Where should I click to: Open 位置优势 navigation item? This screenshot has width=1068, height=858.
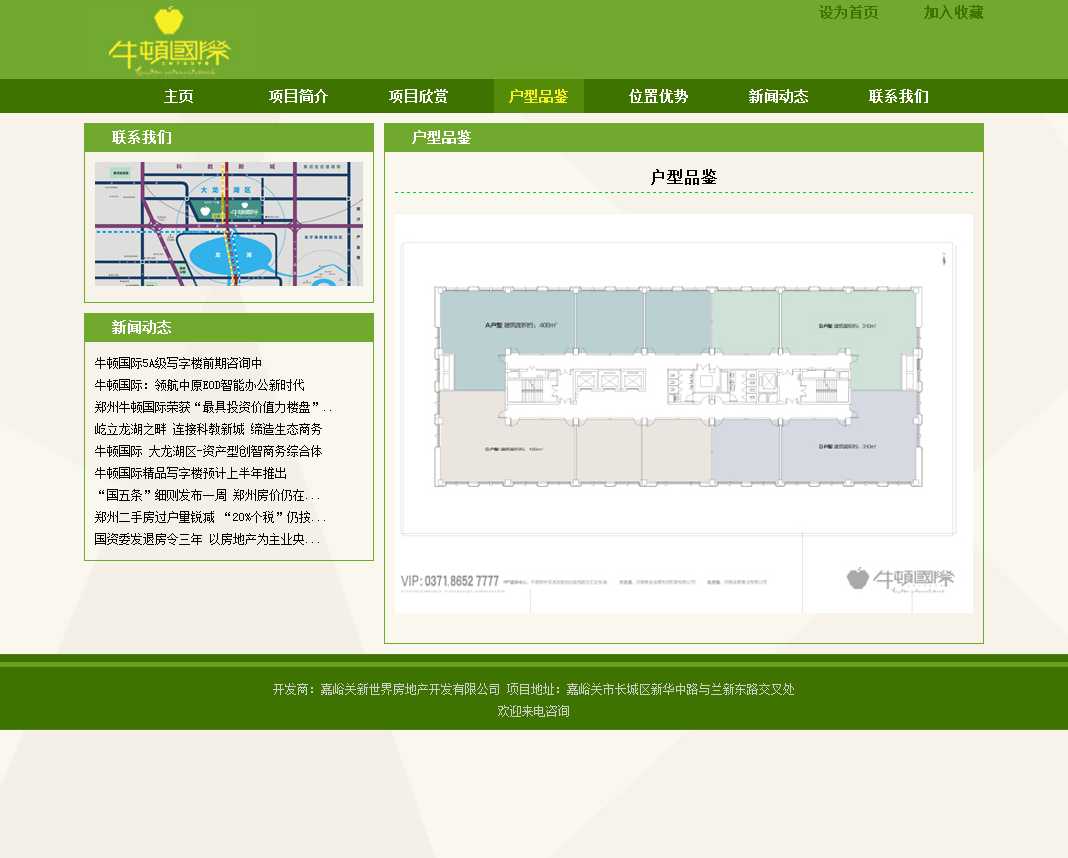(659, 96)
